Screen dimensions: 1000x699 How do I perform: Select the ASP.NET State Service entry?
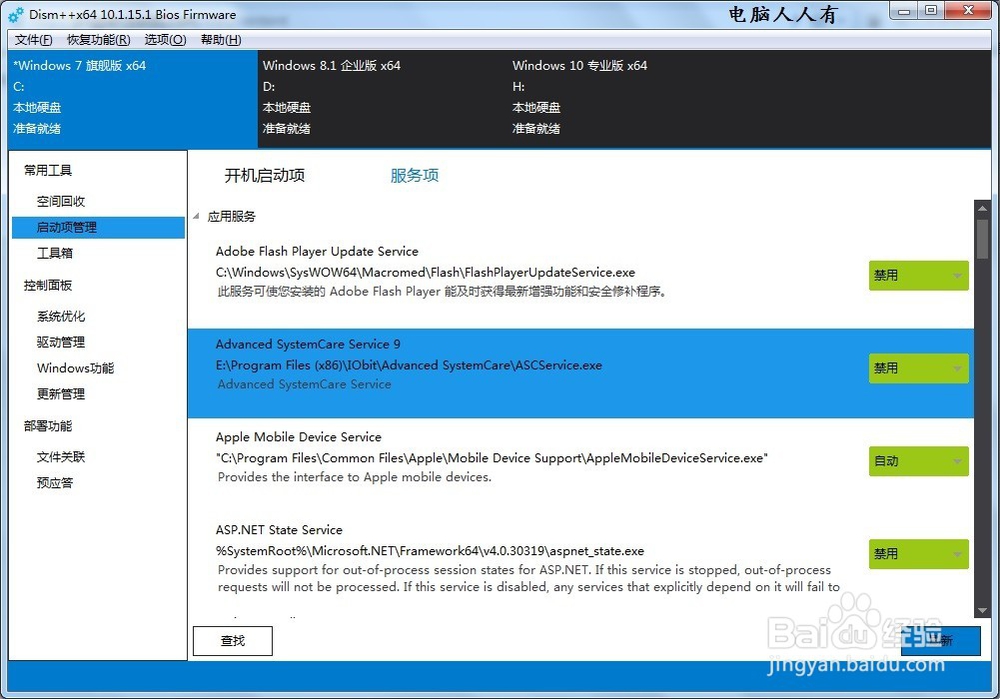tap(581, 558)
